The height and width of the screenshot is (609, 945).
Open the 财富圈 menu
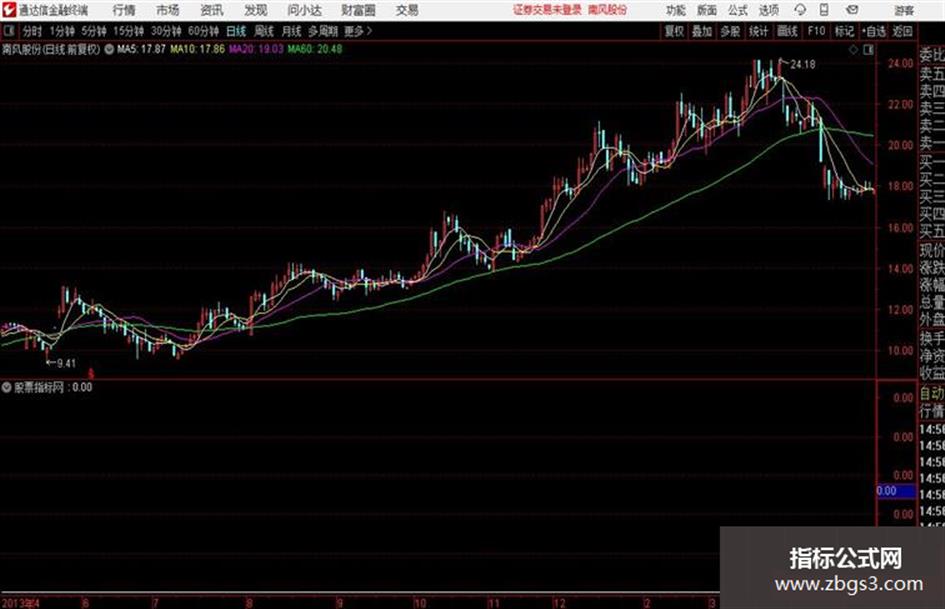[358, 10]
